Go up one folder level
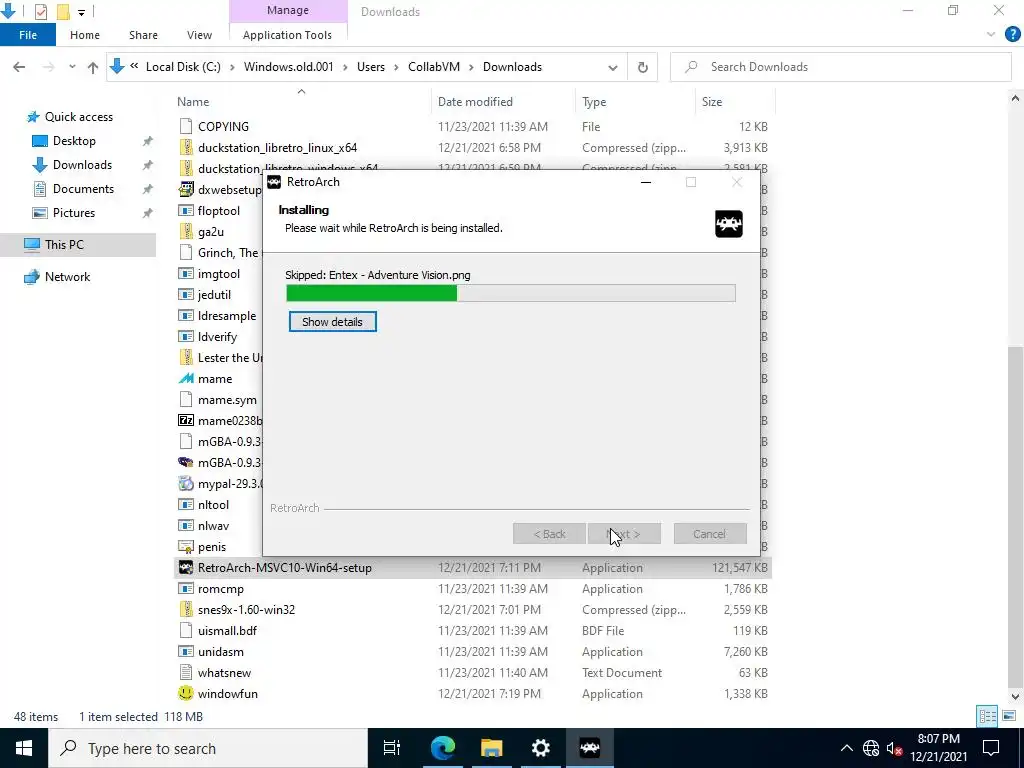The image size is (1024, 768). pos(93,67)
